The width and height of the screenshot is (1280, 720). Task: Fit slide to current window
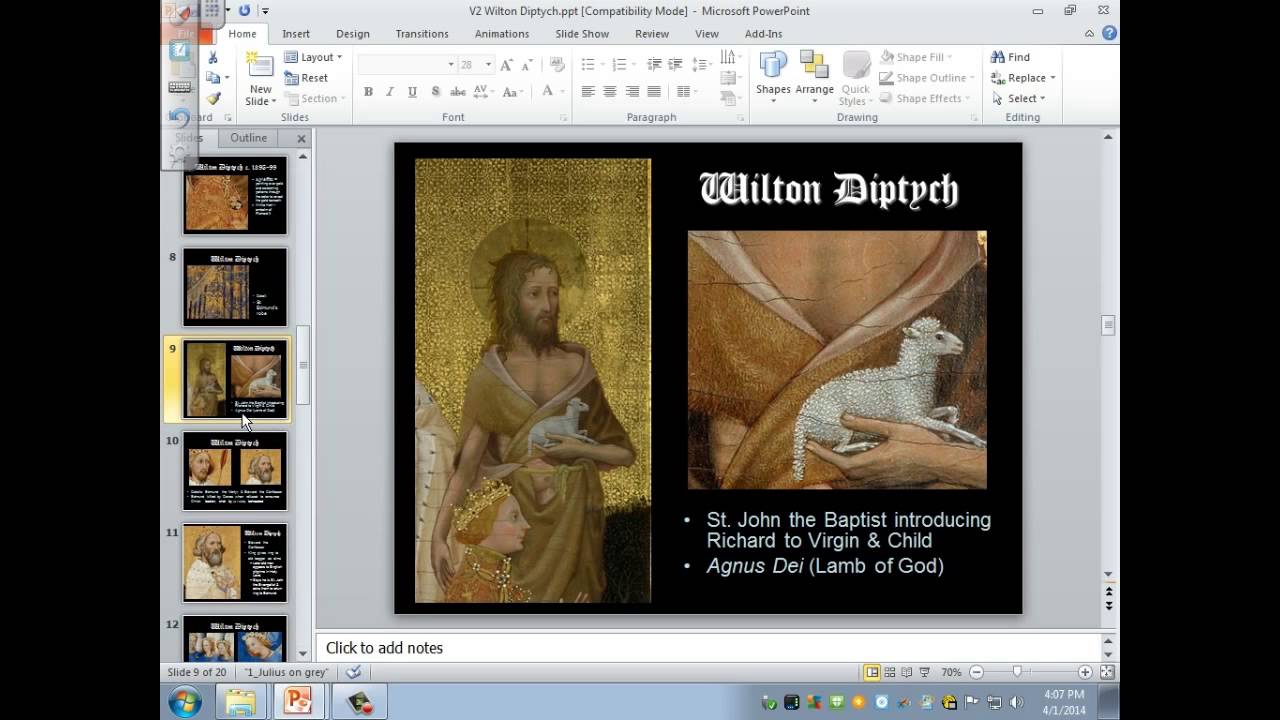(x=1107, y=673)
